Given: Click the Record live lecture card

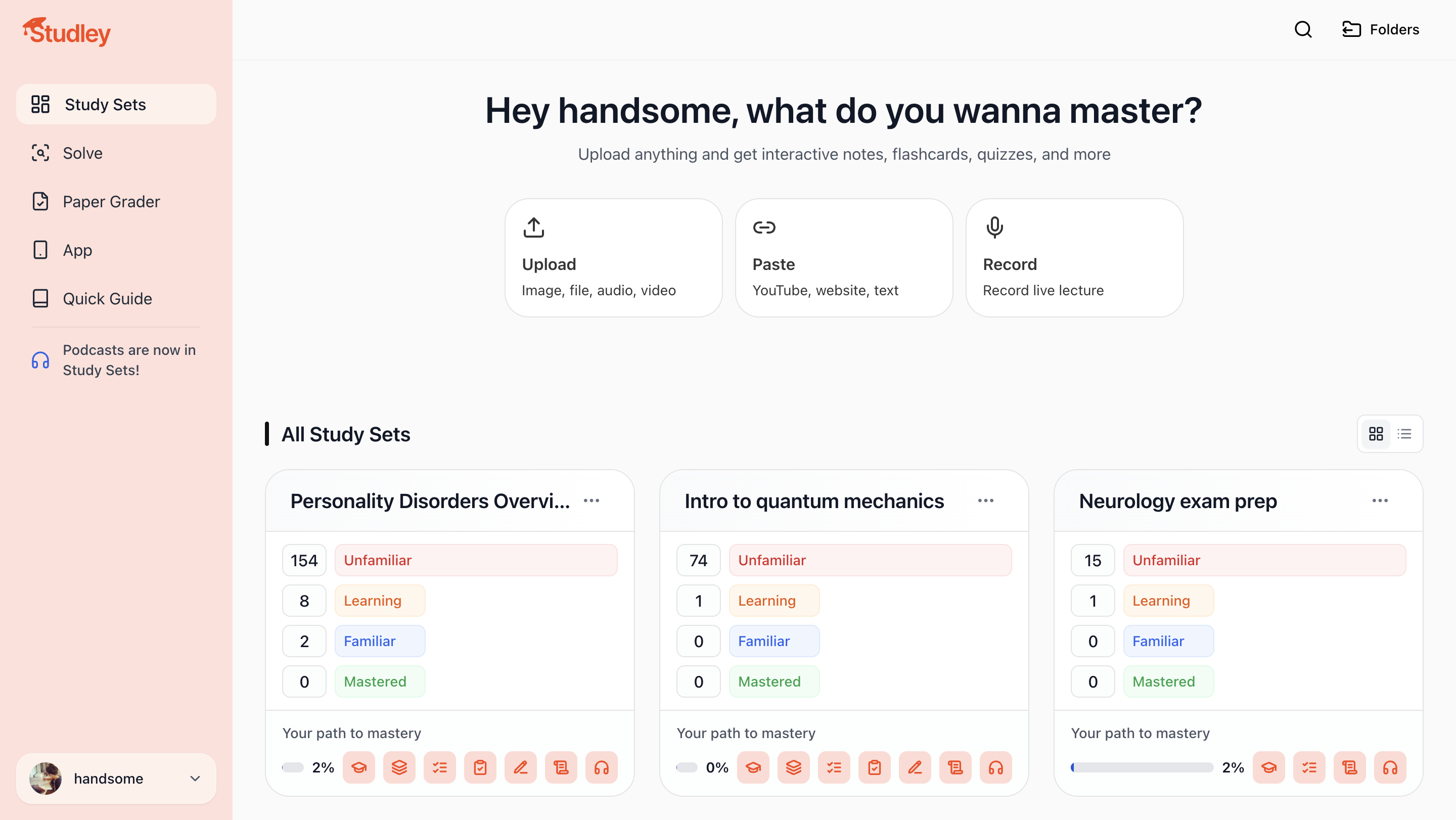Looking at the screenshot, I should click(1074, 258).
